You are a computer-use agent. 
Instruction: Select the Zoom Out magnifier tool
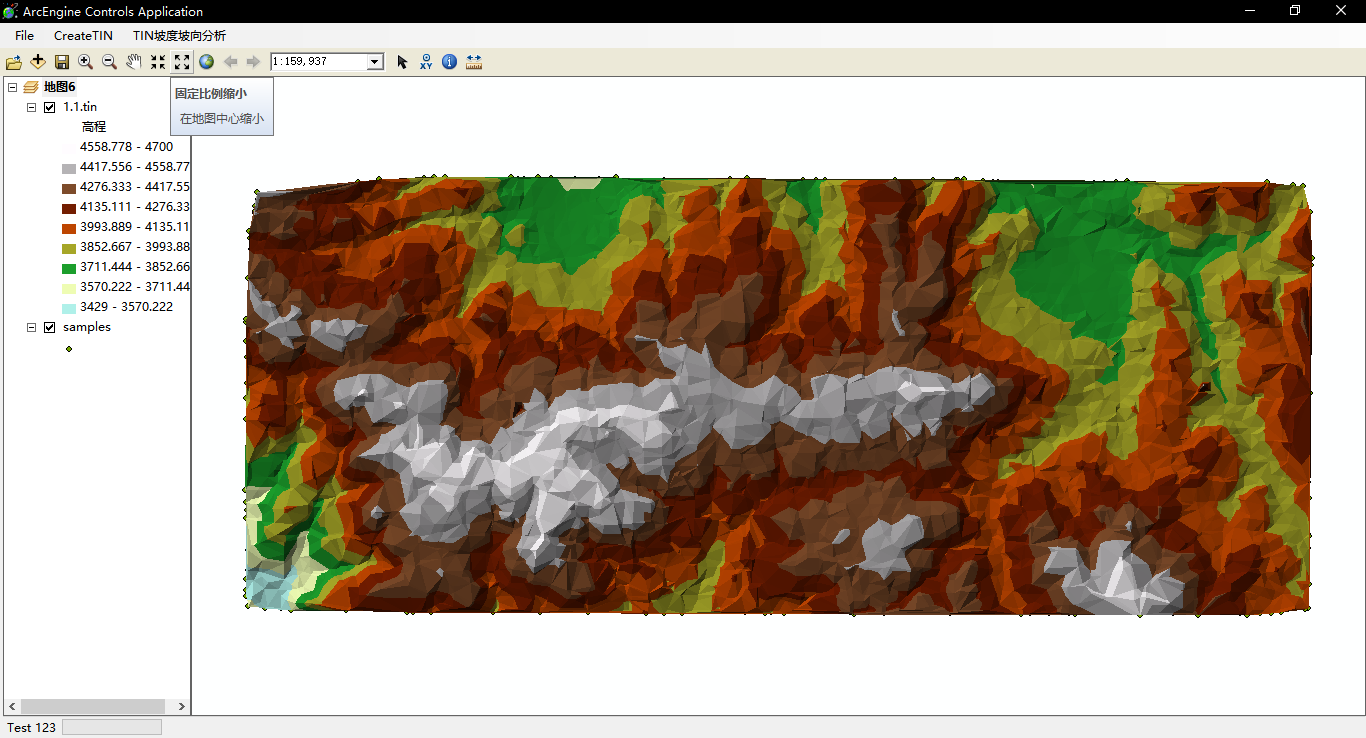click(110, 62)
